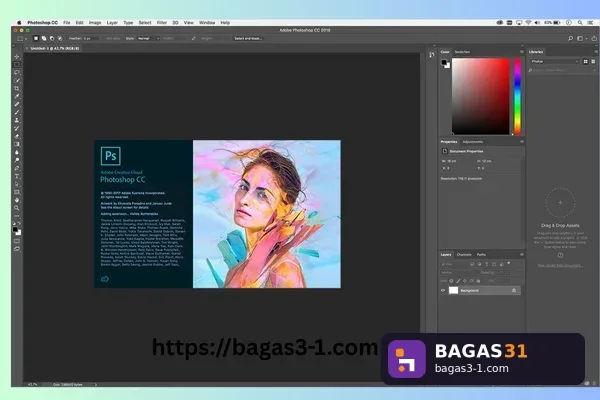Open the Layers panel flyout menu
The image size is (600, 400).
[521, 255]
